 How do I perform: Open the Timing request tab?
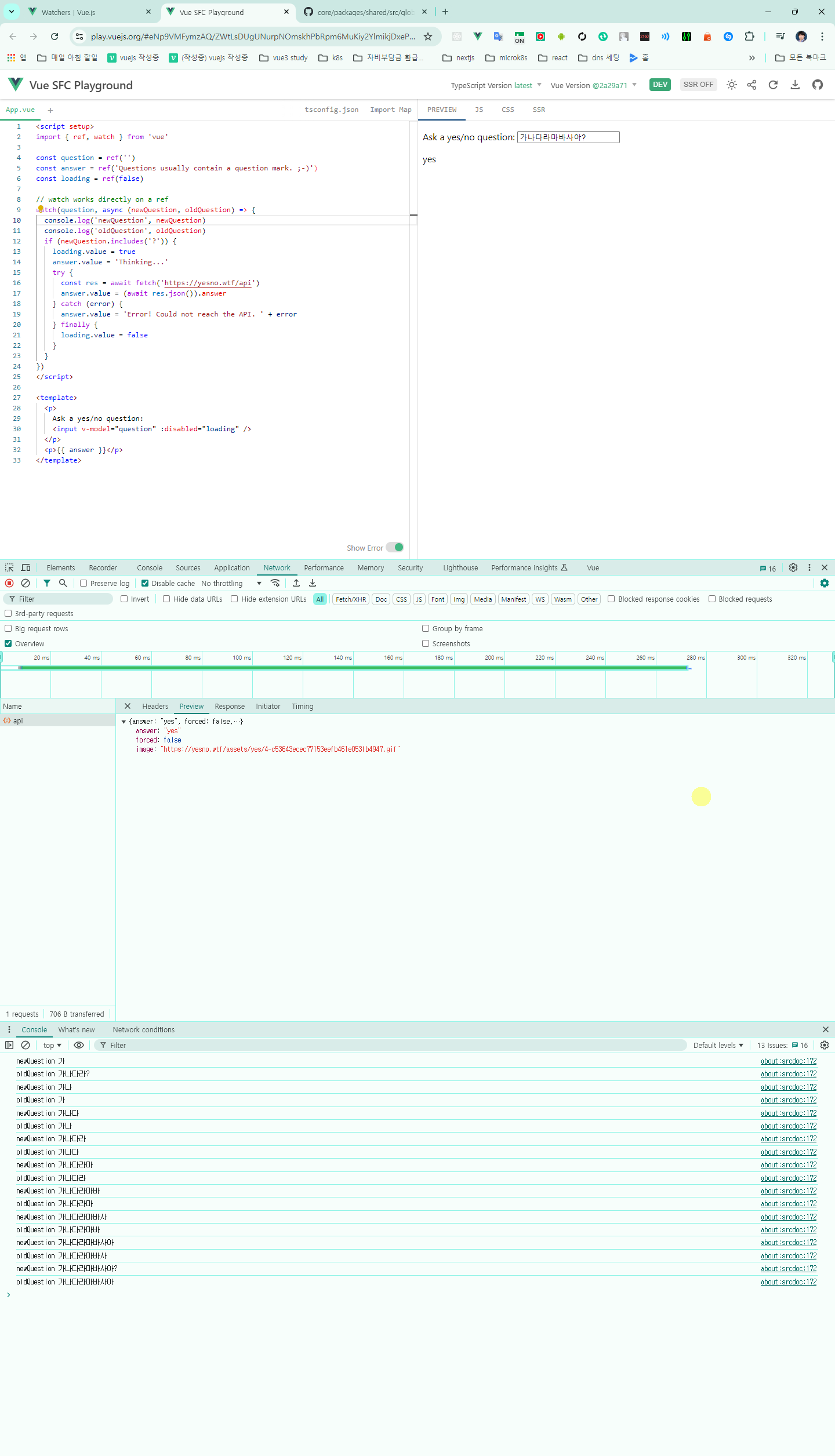click(303, 706)
